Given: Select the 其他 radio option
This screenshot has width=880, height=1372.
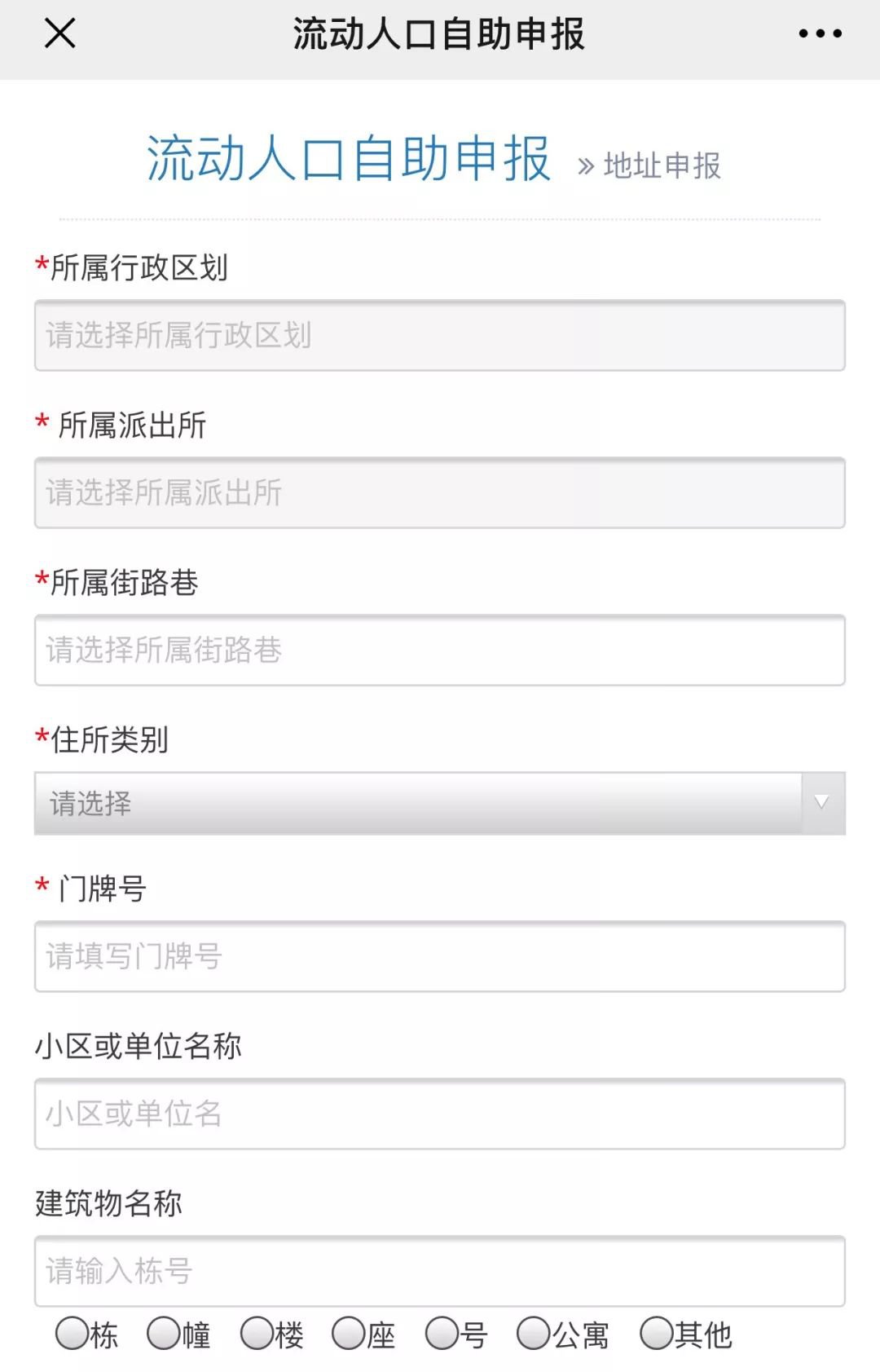Looking at the screenshot, I should click(657, 1334).
